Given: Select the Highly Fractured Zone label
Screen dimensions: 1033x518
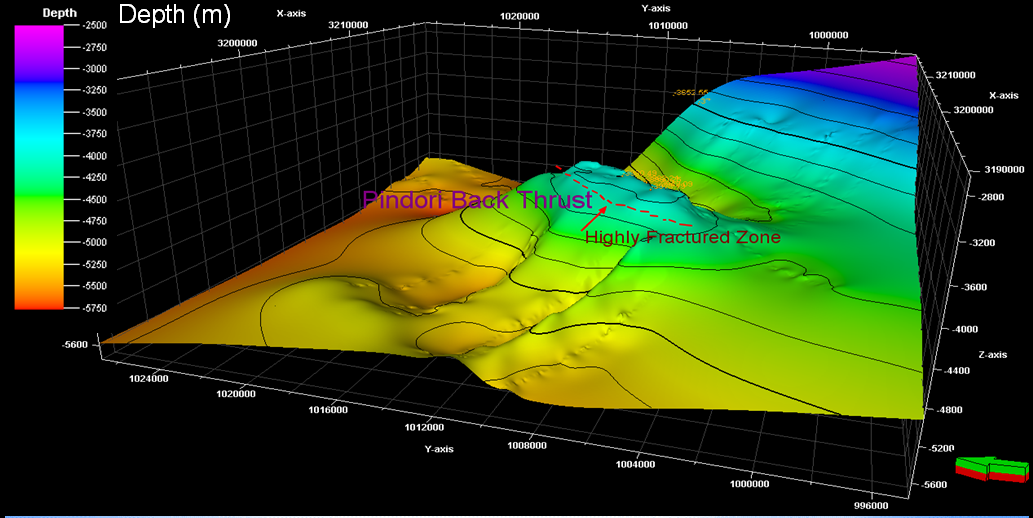Looking at the screenshot, I should [x=682, y=237].
